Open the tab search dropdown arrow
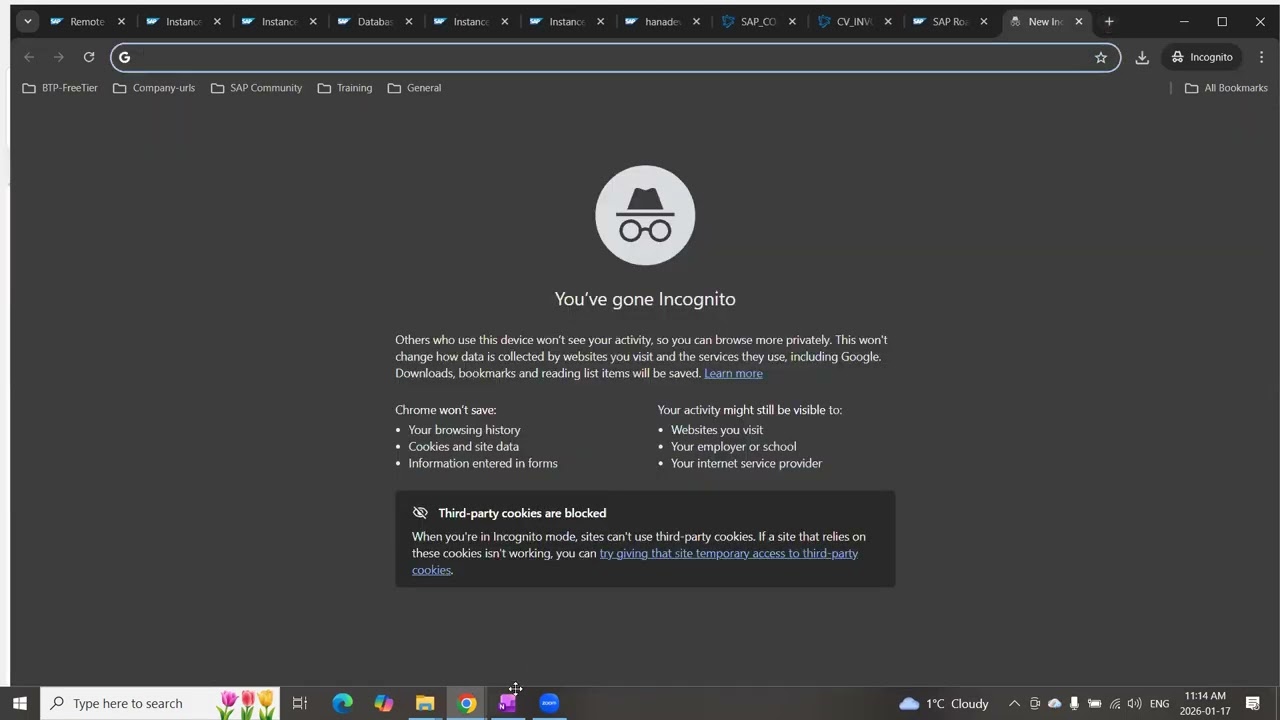 pos(27,21)
